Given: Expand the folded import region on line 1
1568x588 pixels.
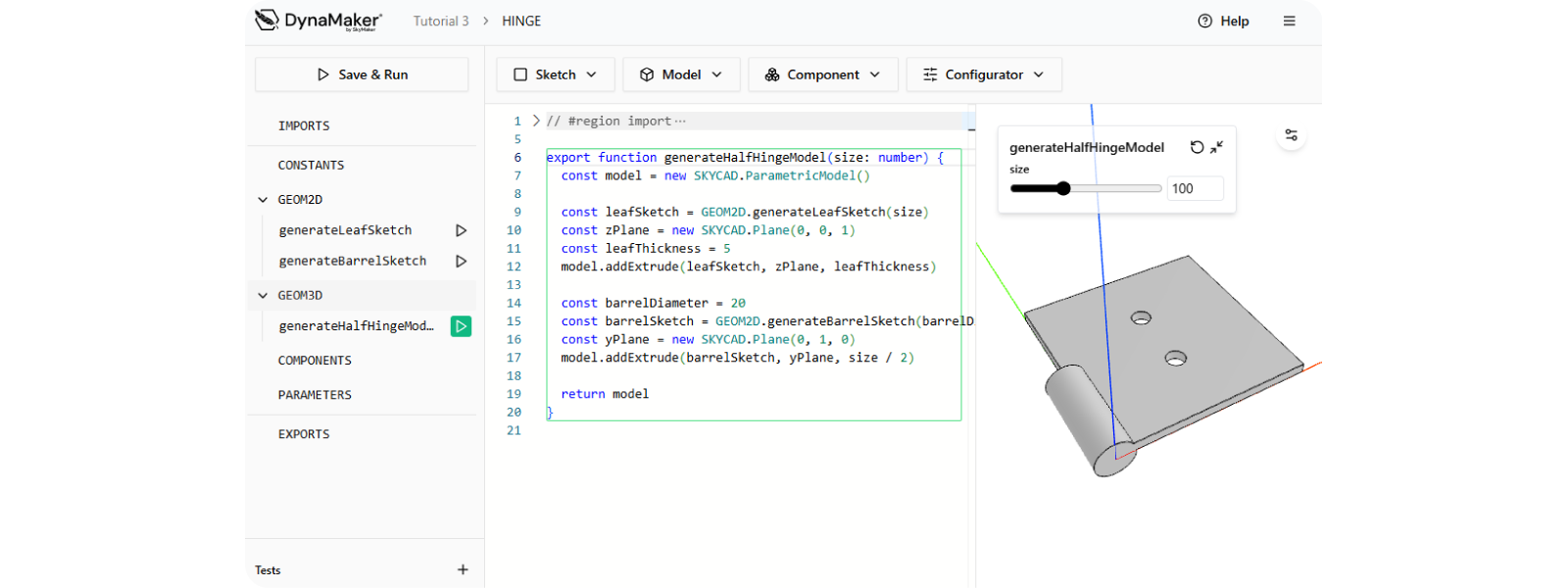Looking at the screenshot, I should pos(536,121).
